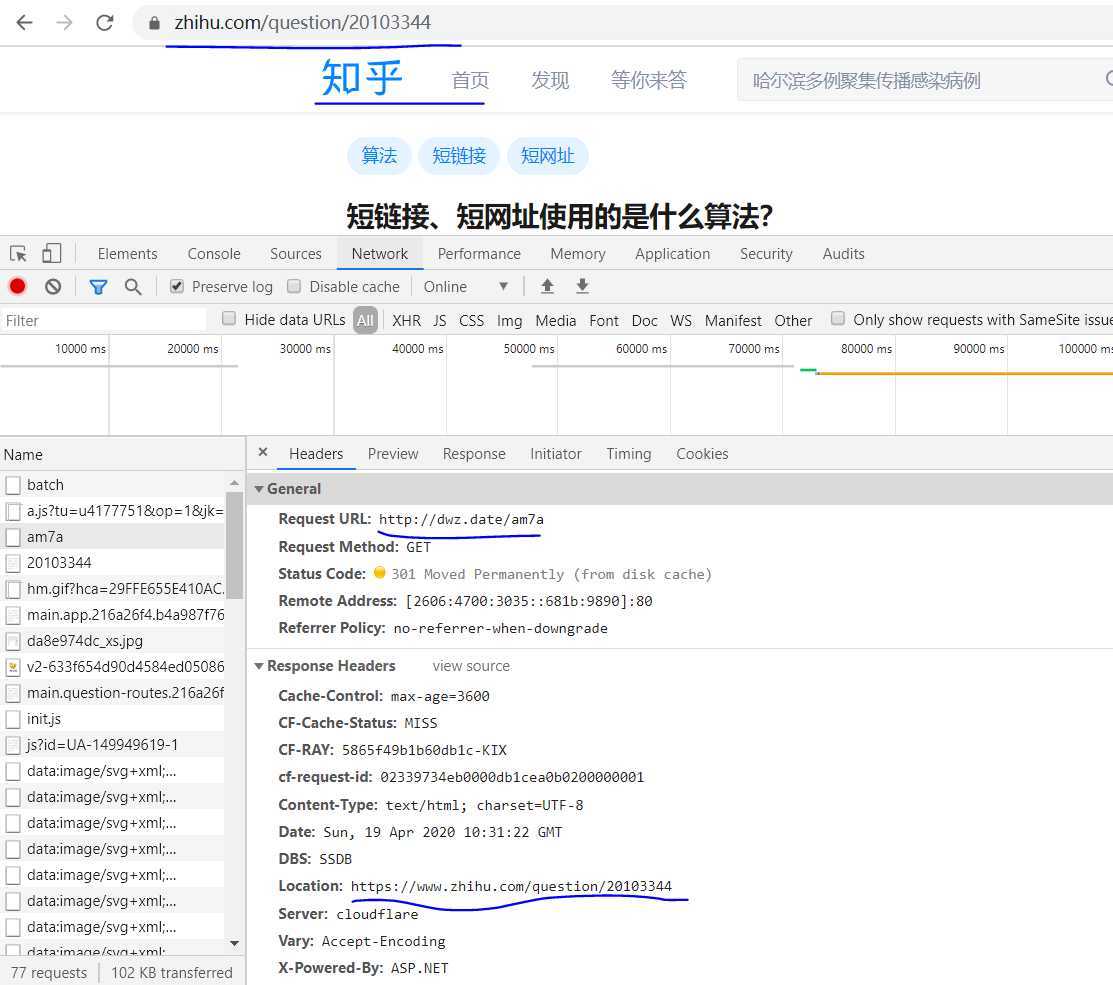This screenshot has height=985, width=1113.
Task: Filter requests by Font
Action: (604, 320)
